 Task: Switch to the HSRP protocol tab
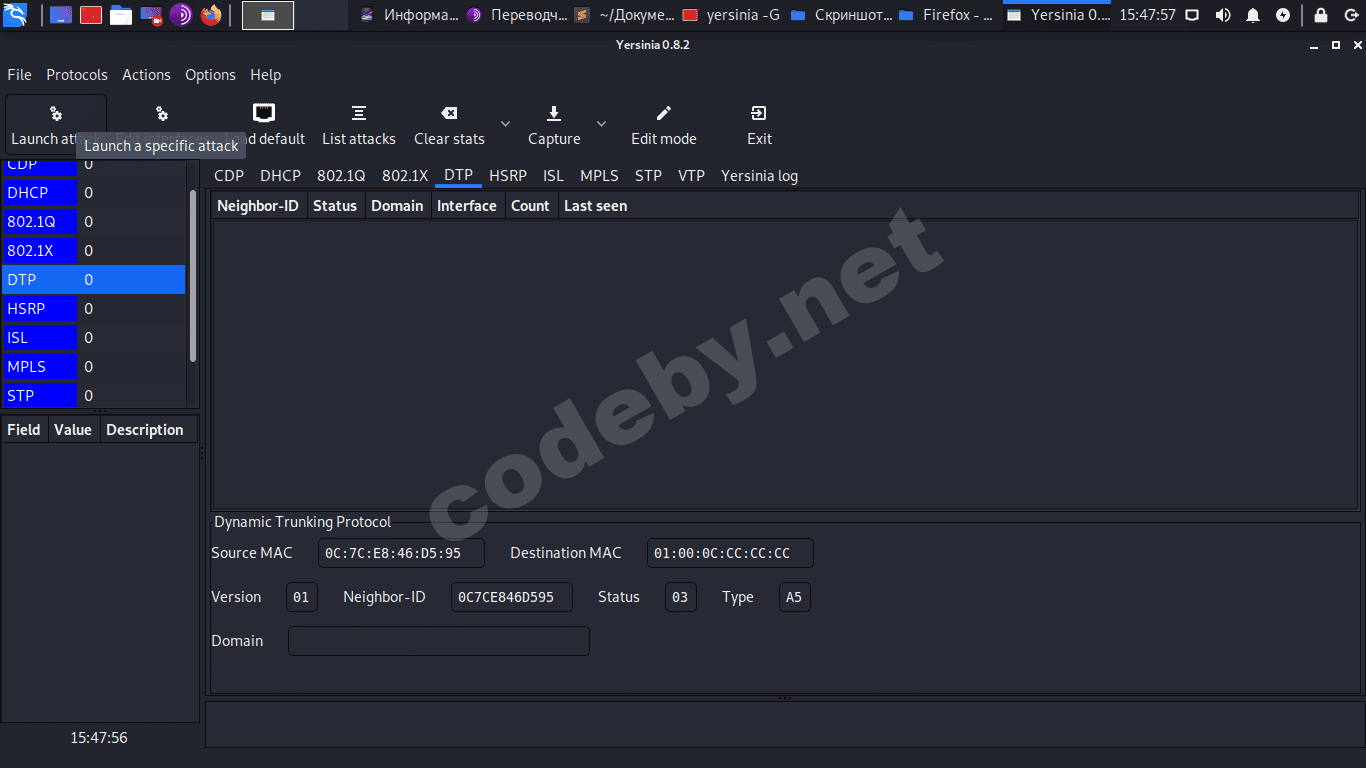[508, 175]
